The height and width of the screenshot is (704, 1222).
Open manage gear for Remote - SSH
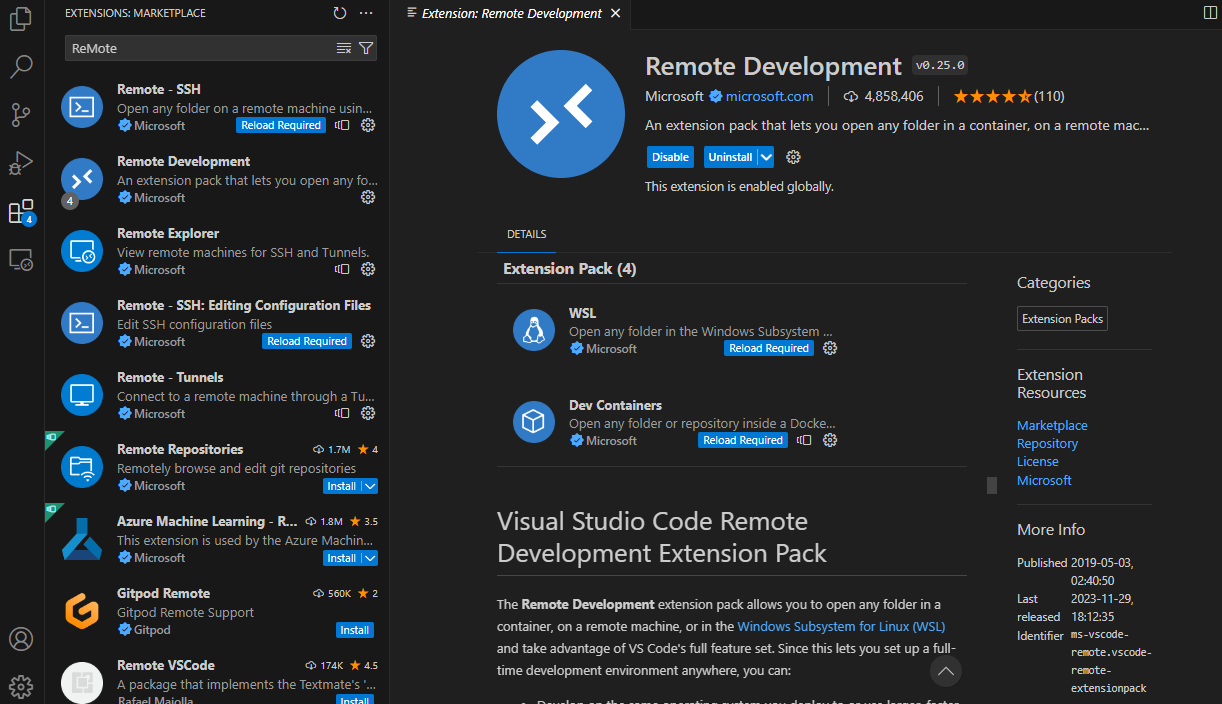point(368,125)
